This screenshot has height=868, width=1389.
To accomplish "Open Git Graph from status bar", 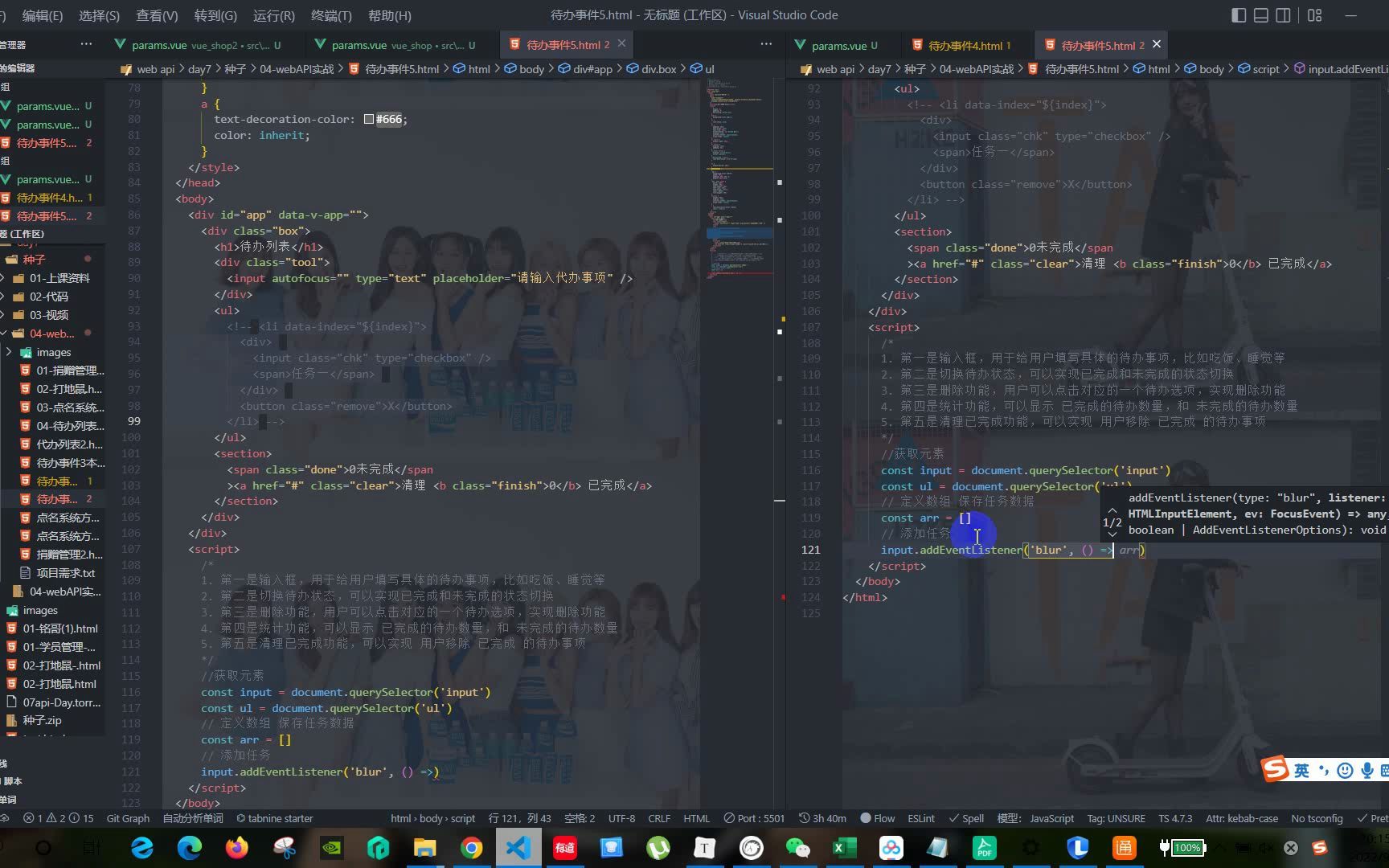I will coord(128,818).
